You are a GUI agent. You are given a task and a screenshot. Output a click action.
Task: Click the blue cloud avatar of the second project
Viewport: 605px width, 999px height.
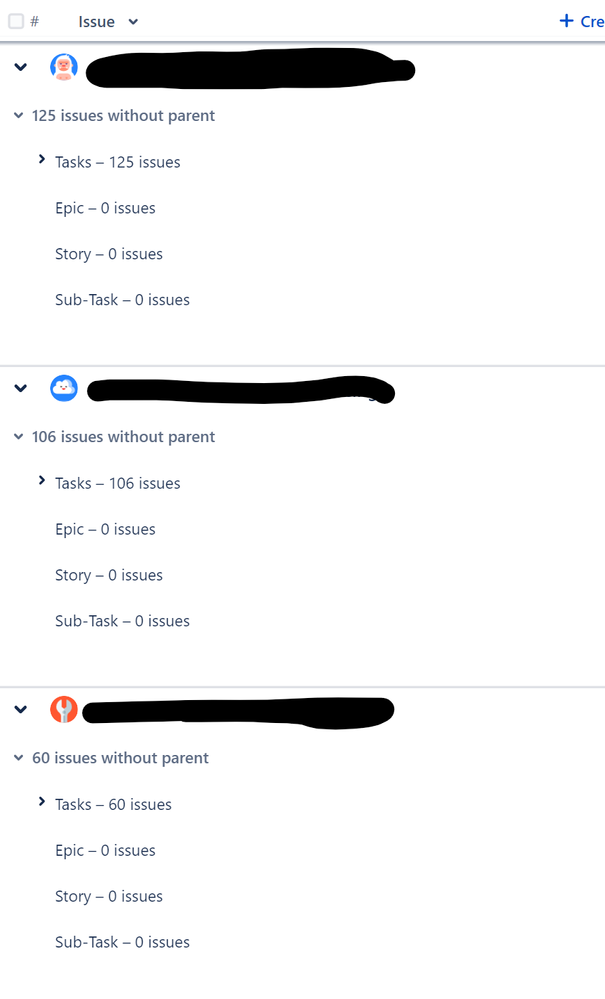click(64, 388)
